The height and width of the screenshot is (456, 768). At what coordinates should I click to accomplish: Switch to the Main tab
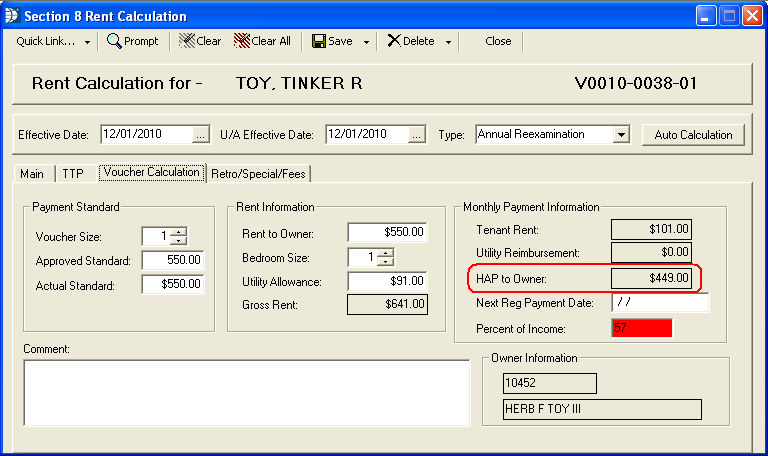(32, 174)
